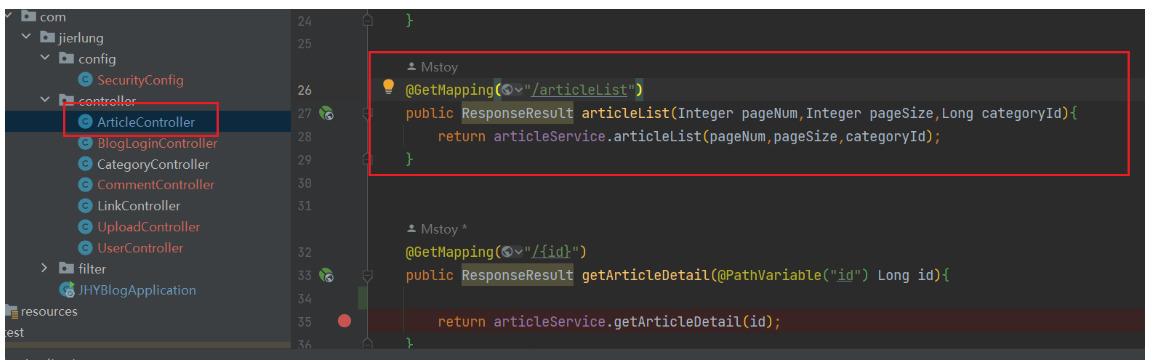Expand the filter folder chevron
The image size is (1171, 363).
tap(46, 268)
